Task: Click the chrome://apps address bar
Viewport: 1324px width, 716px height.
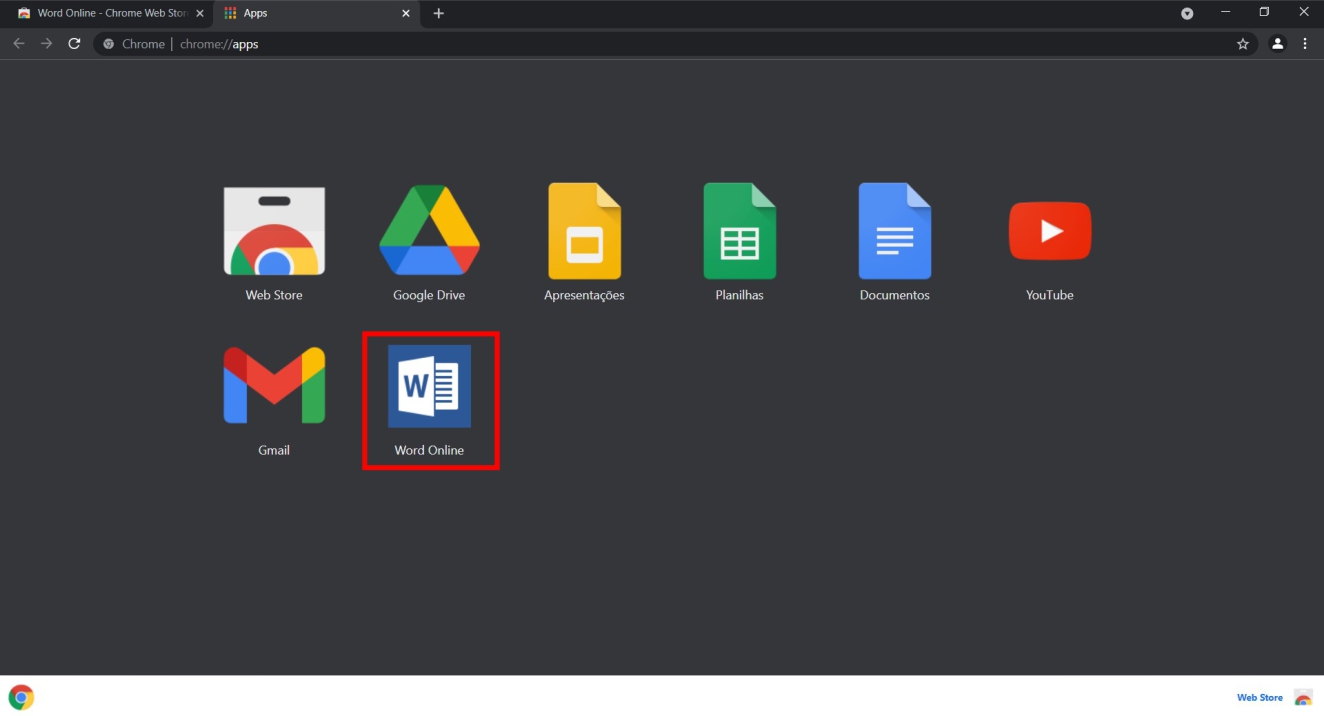Action: (677, 44)
